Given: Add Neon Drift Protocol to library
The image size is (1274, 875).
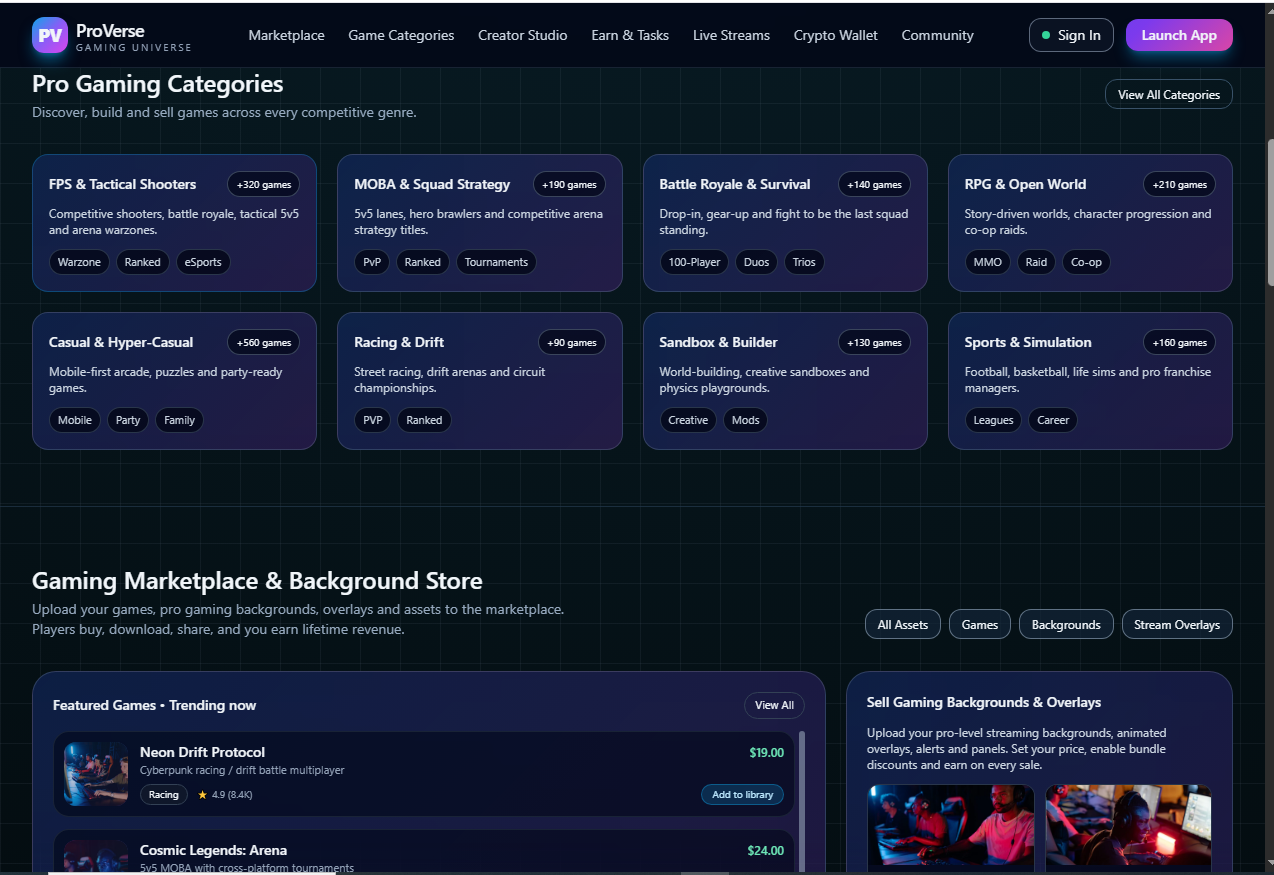Looking at the screenshot, I should coord(742,795).
